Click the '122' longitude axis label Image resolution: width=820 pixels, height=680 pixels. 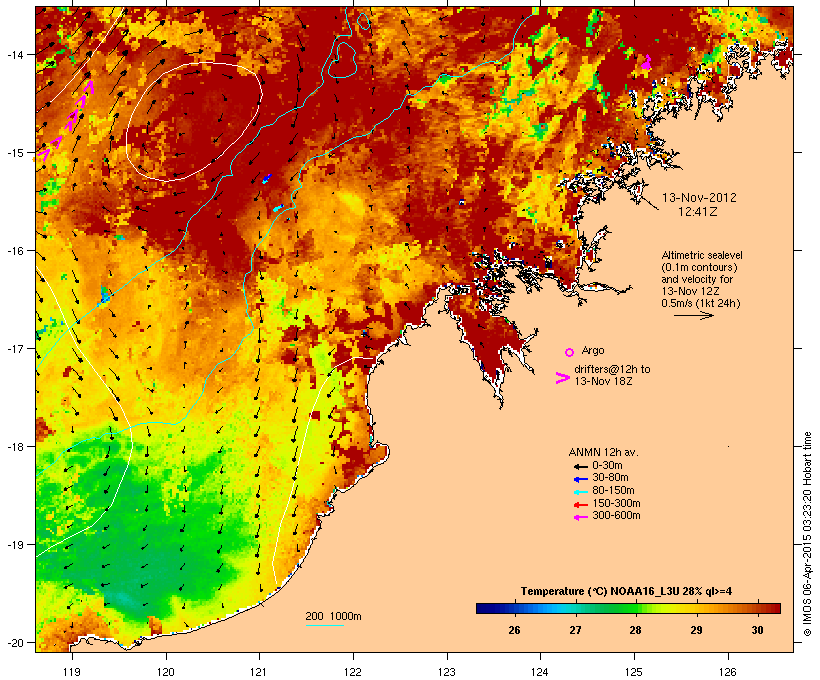tap(353, 672)
